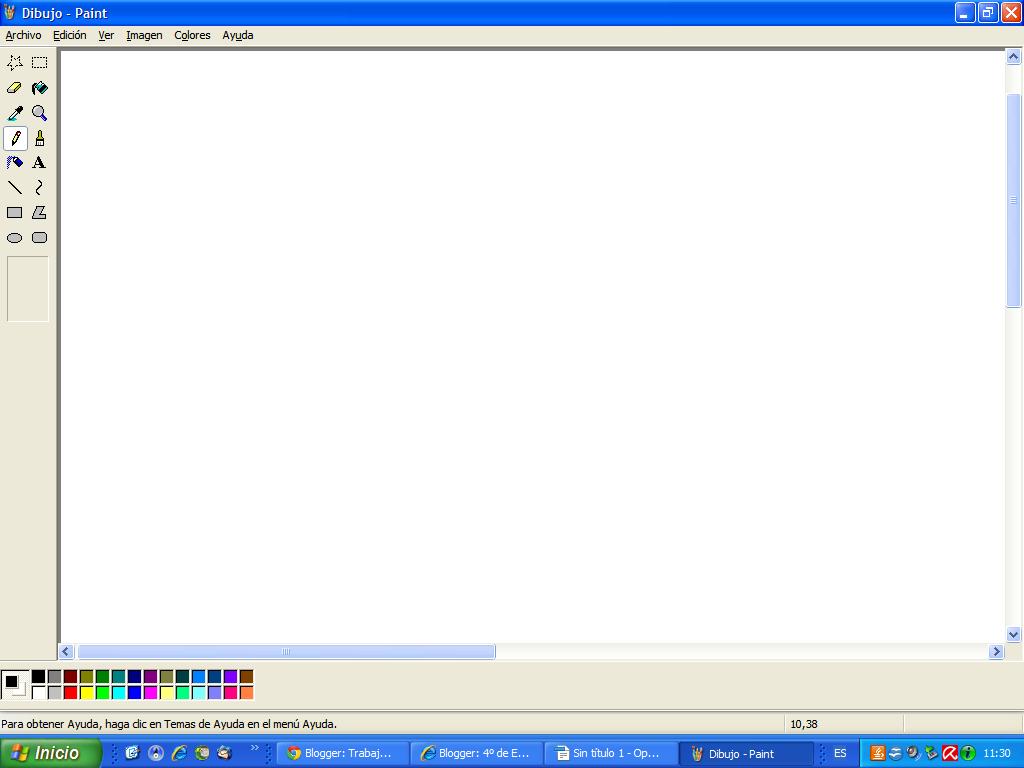Choose the Eraser tool
The height and width of the screenshot is (768, 1024).
[x=14, y=88]
